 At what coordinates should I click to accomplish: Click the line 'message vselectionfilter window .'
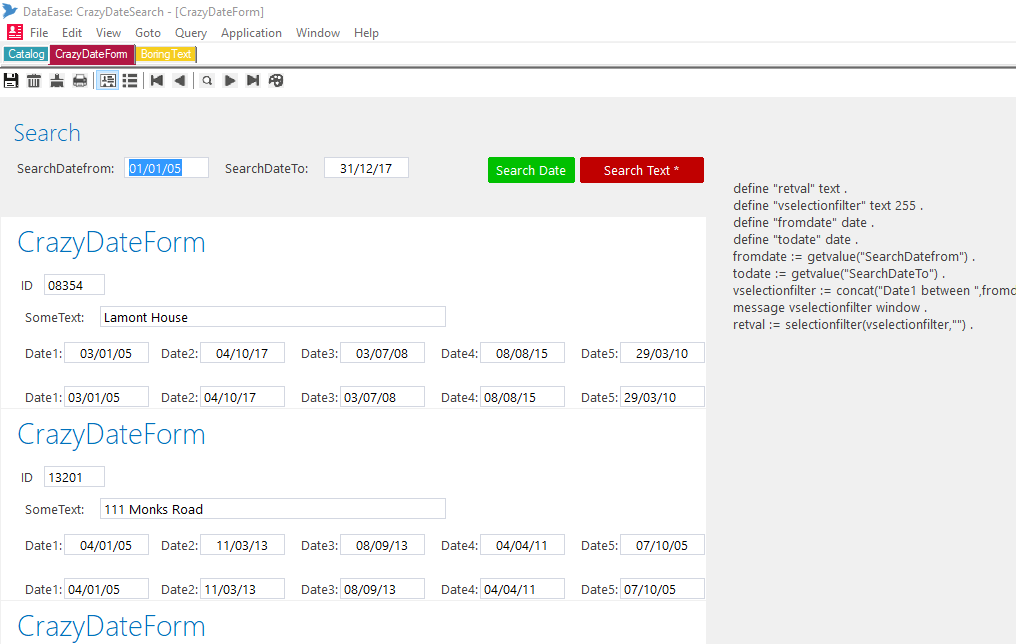830,308
